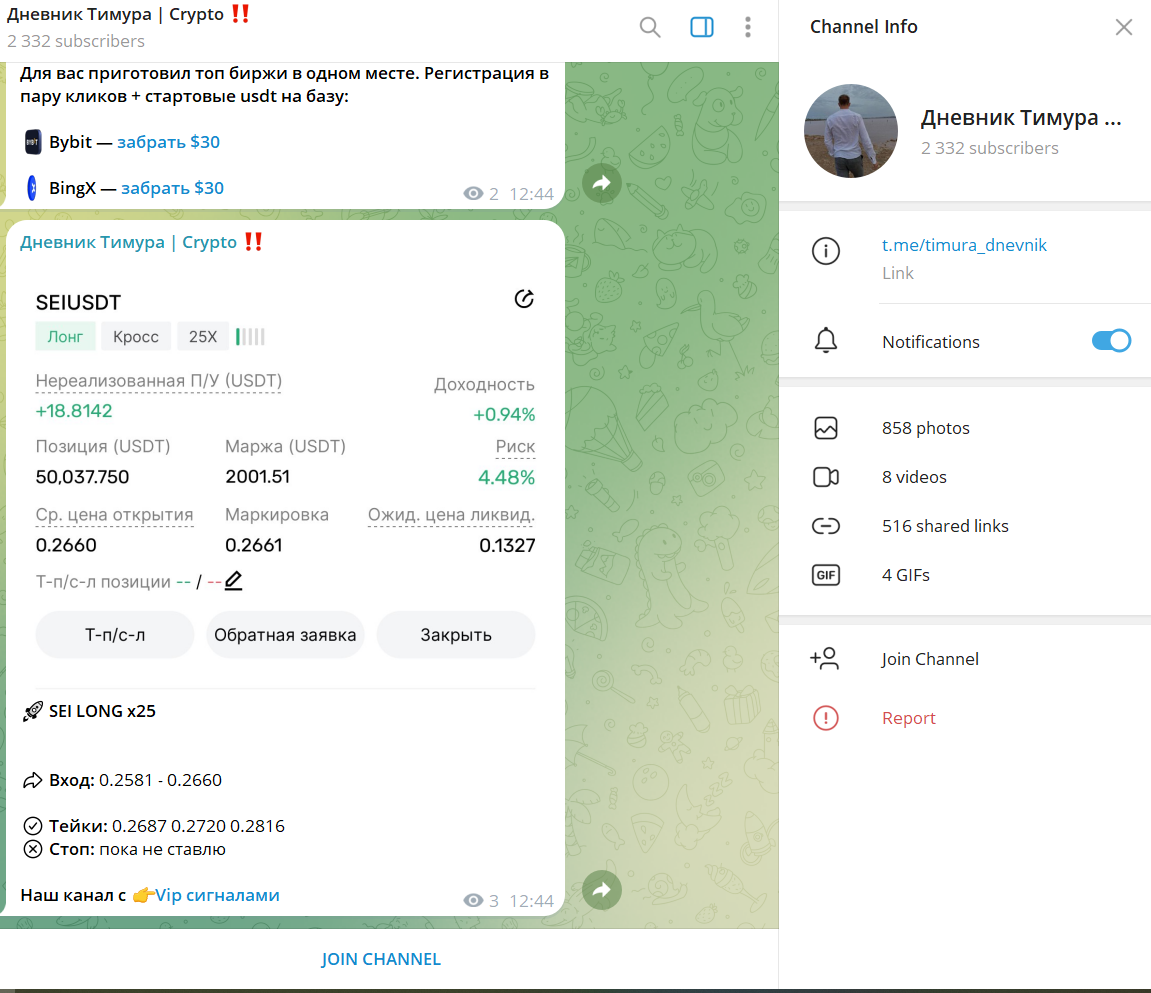
Task: Click the info circle icon beside link
Action: (x=826, y=251)
